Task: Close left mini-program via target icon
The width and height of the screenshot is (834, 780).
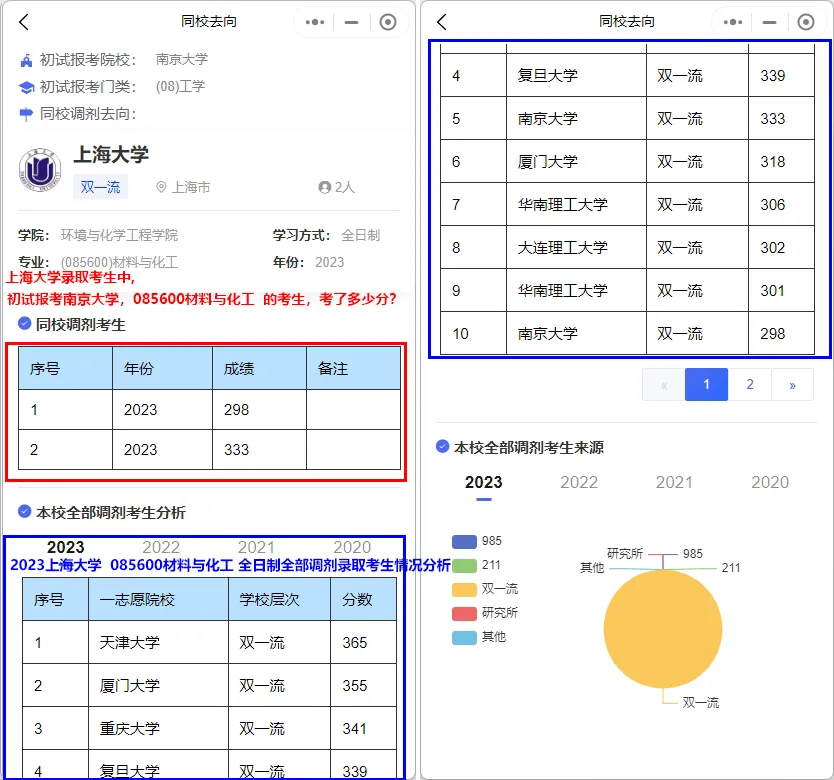Action: (388, 22)
